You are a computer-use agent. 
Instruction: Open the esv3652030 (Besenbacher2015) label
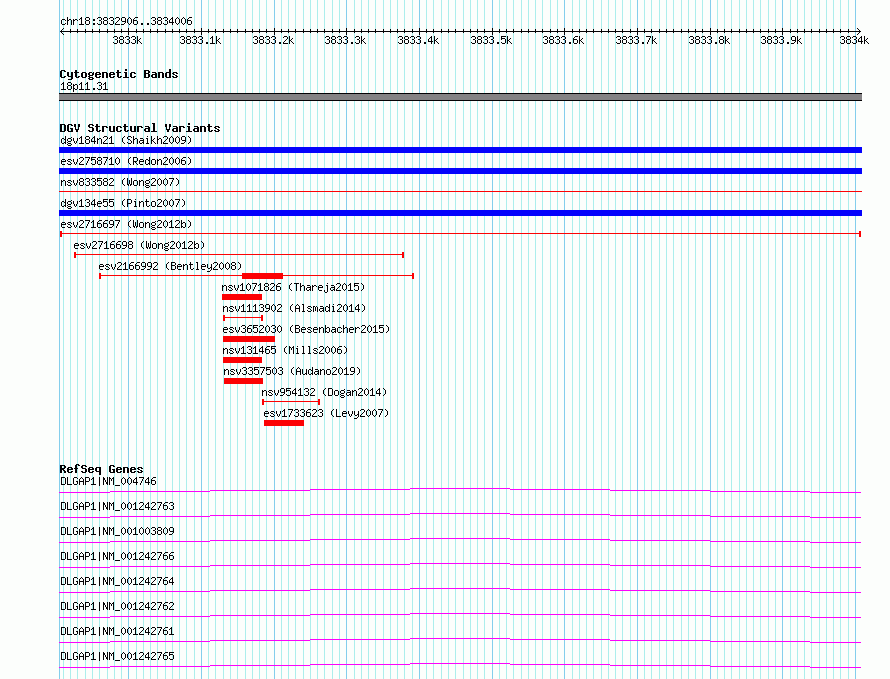point(306,329)
